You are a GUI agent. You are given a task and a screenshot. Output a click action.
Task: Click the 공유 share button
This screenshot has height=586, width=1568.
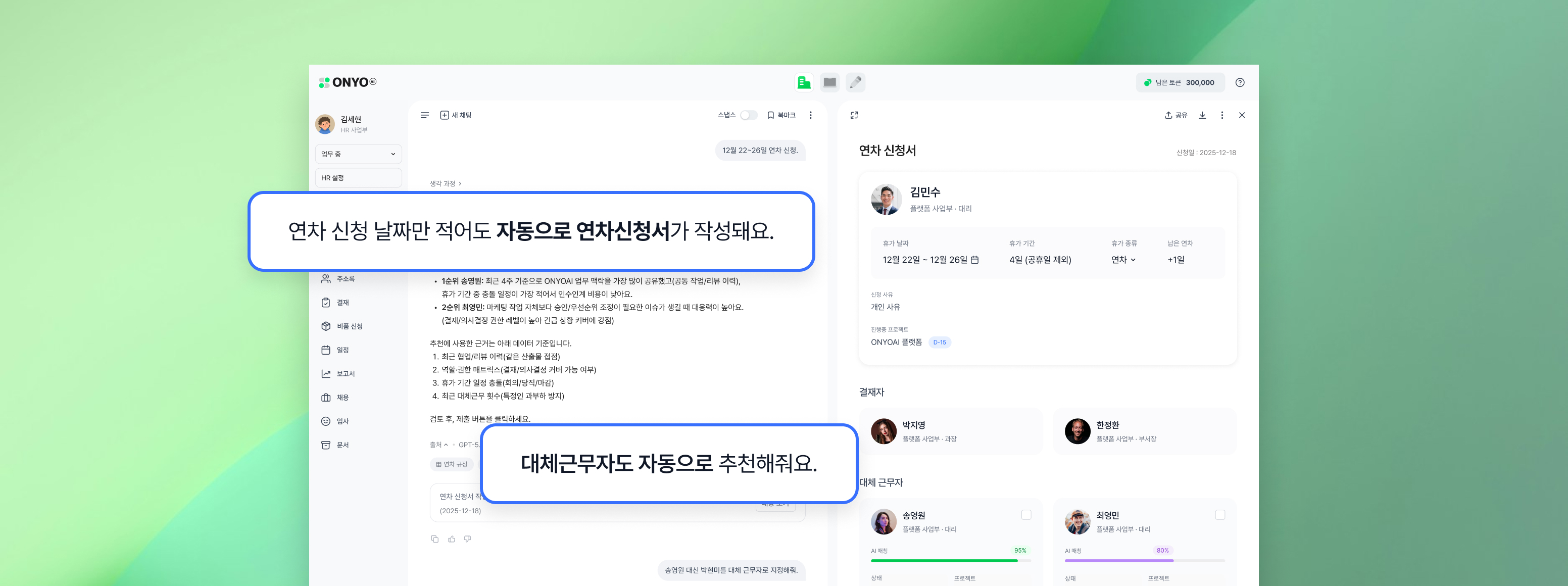tap(1176, 115)
